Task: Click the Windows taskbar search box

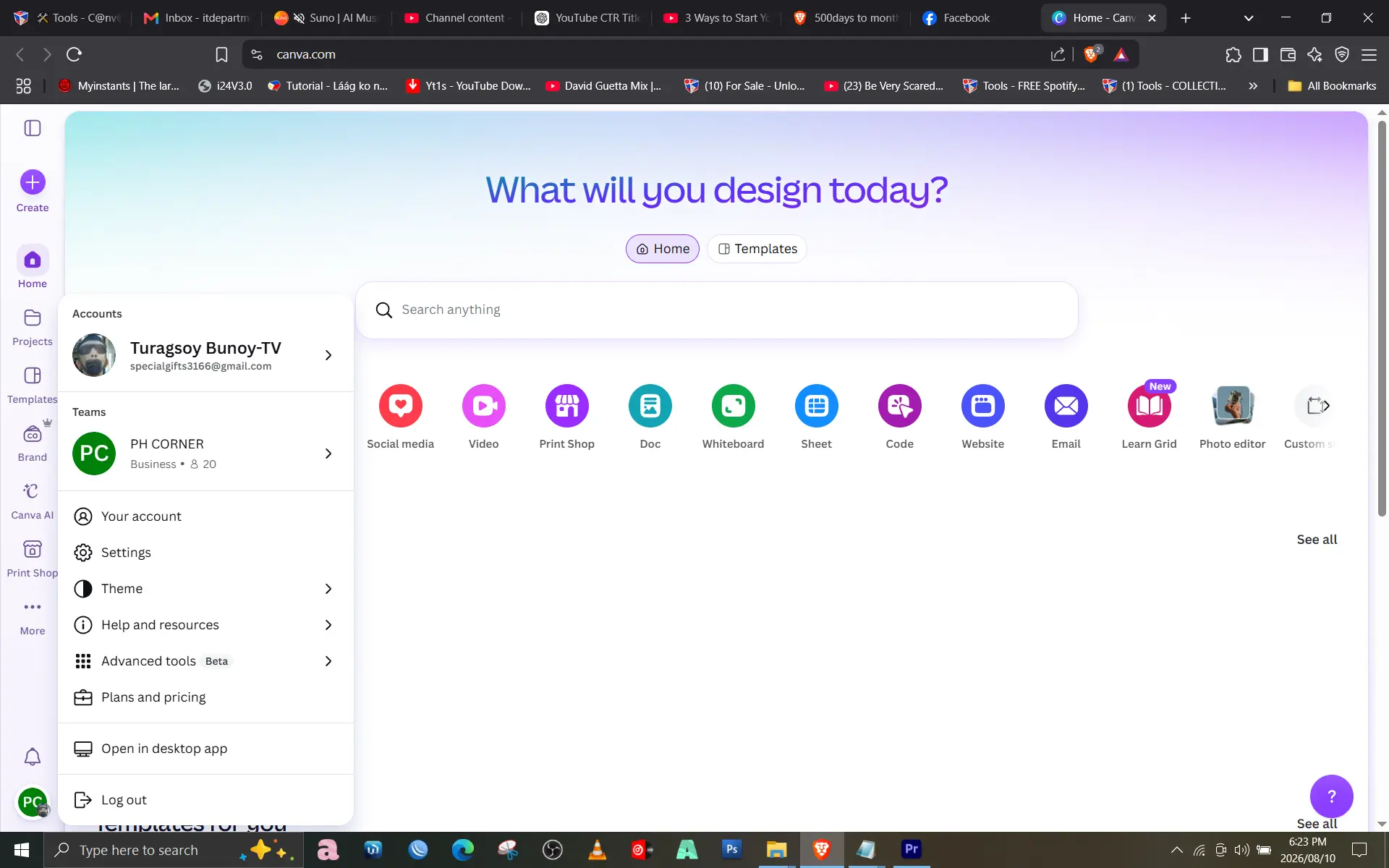Action: [x=174, y=850]
